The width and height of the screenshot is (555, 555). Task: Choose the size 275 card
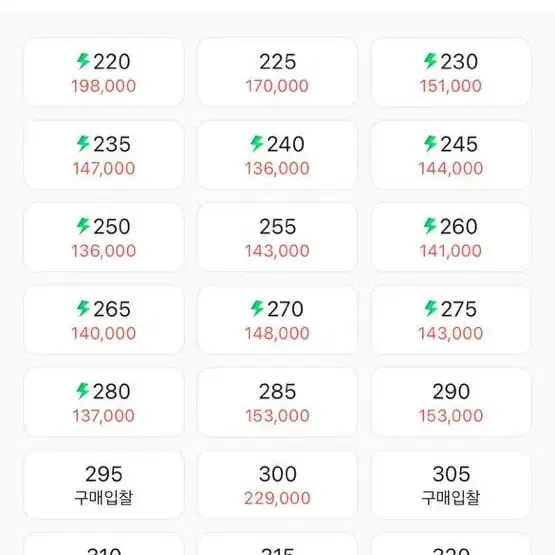451,320
